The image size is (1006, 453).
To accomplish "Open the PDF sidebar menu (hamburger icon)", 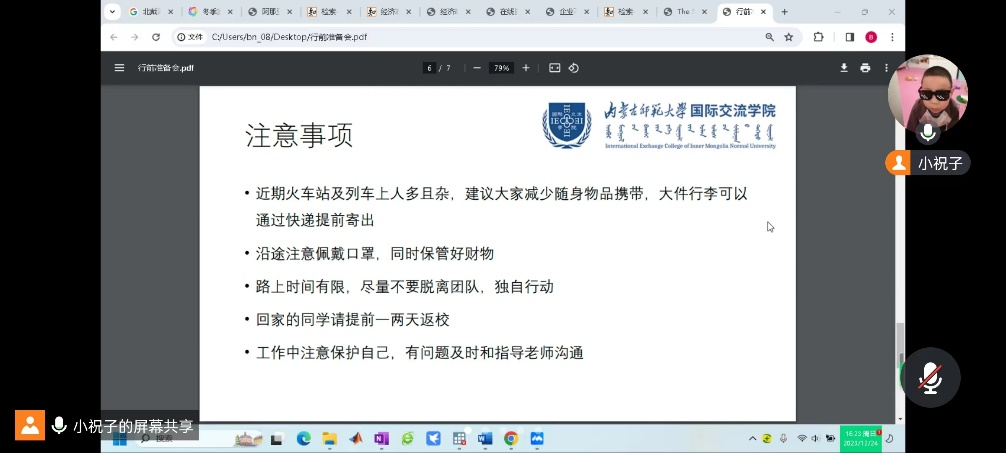I will (119, 68).
